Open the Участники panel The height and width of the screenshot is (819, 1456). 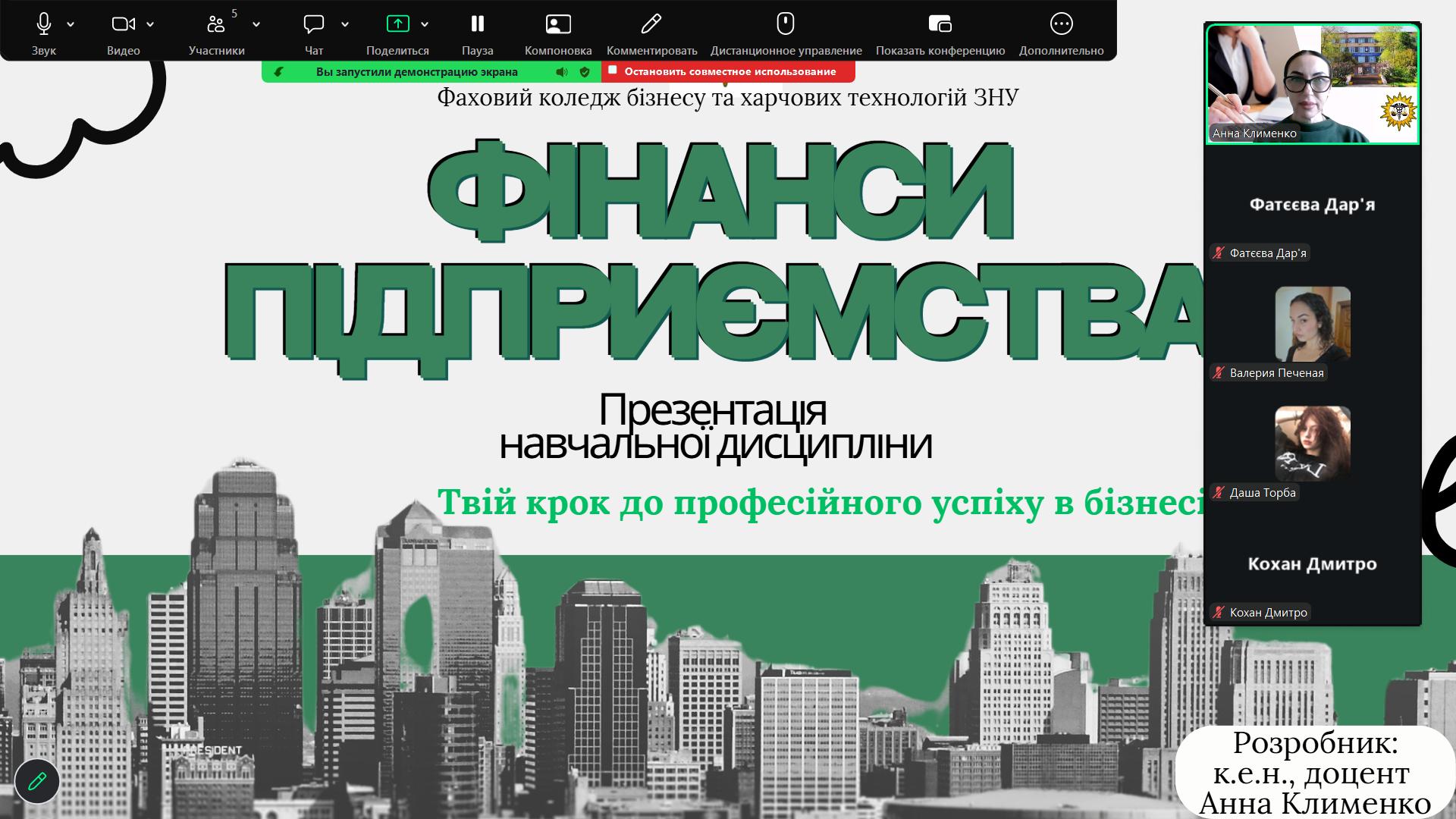216,24
